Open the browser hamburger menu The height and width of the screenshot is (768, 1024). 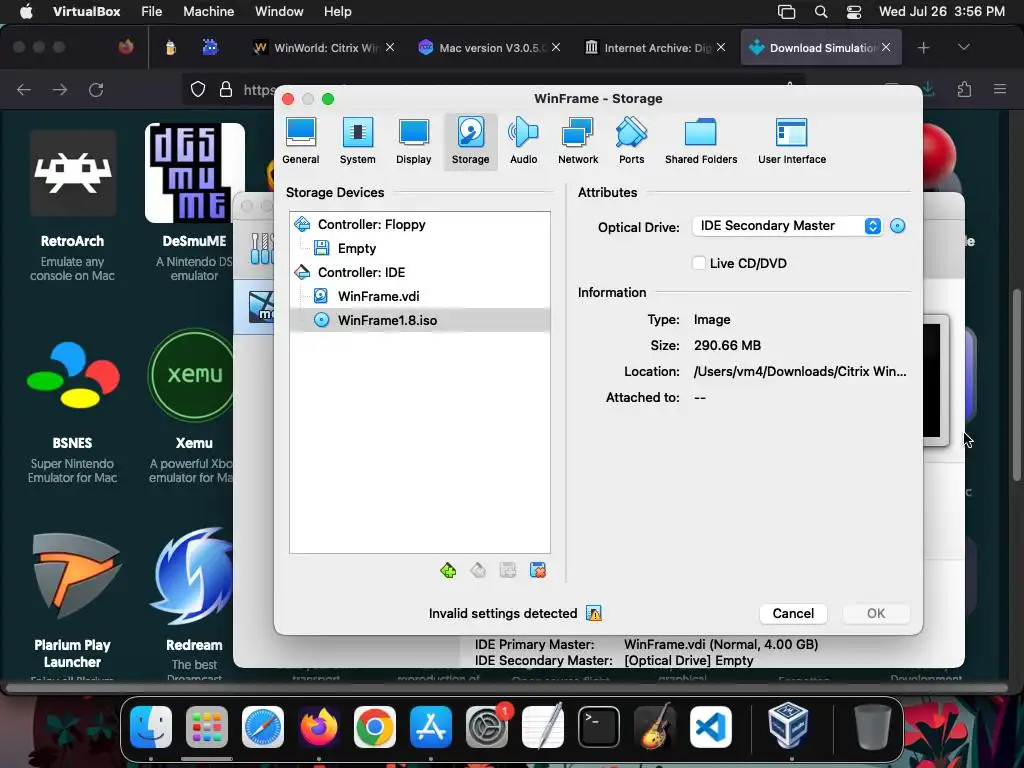(x=1000, y=89)
